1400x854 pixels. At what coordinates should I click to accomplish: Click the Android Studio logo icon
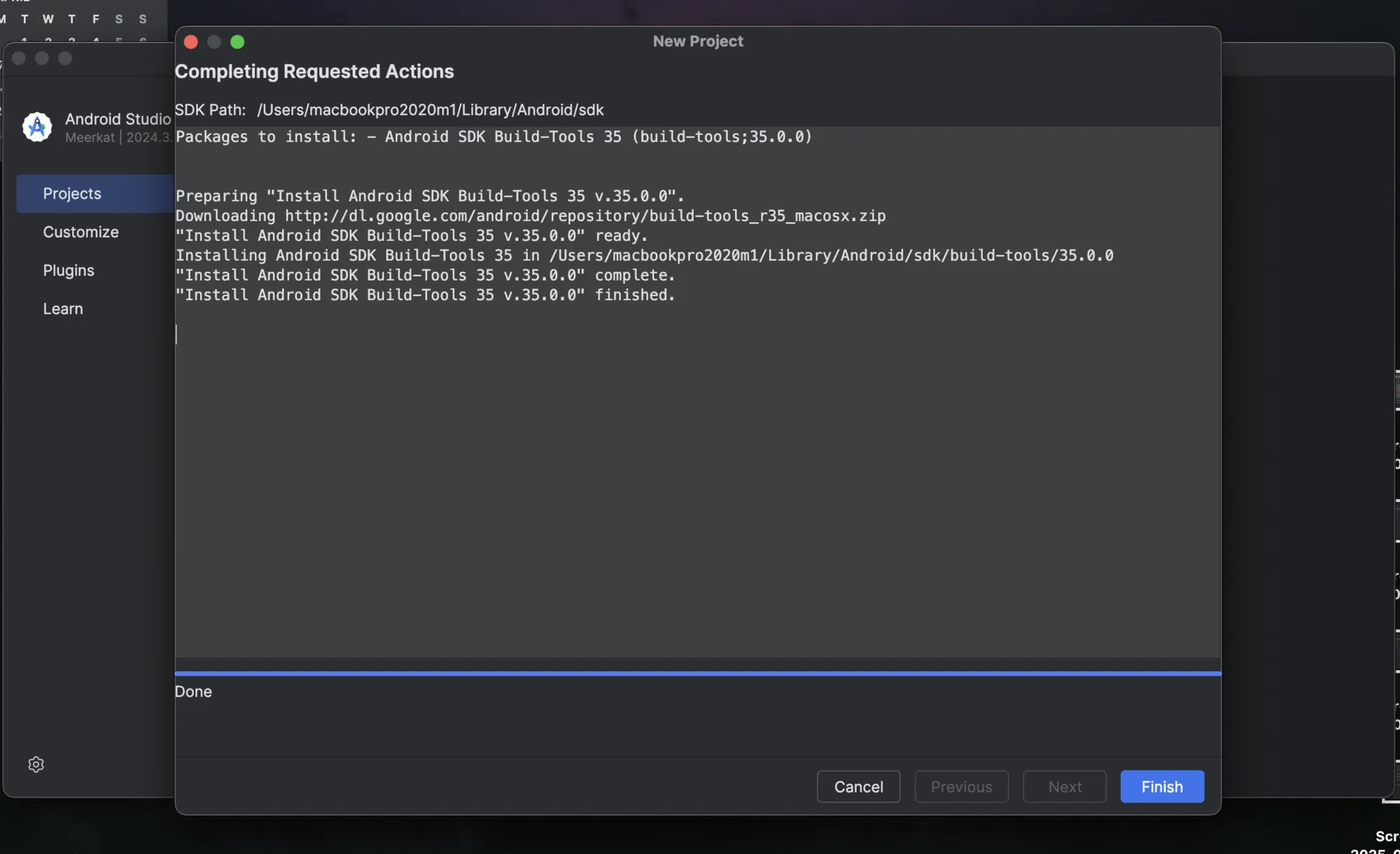click(x=37, y=127)
